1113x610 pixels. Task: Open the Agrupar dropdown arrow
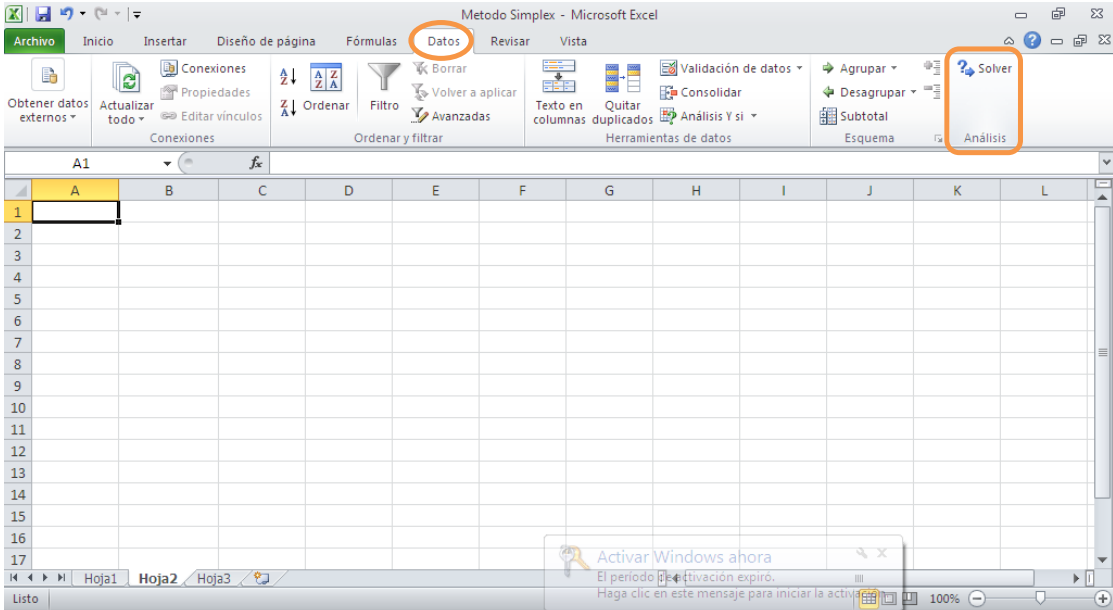pos(894,68)
